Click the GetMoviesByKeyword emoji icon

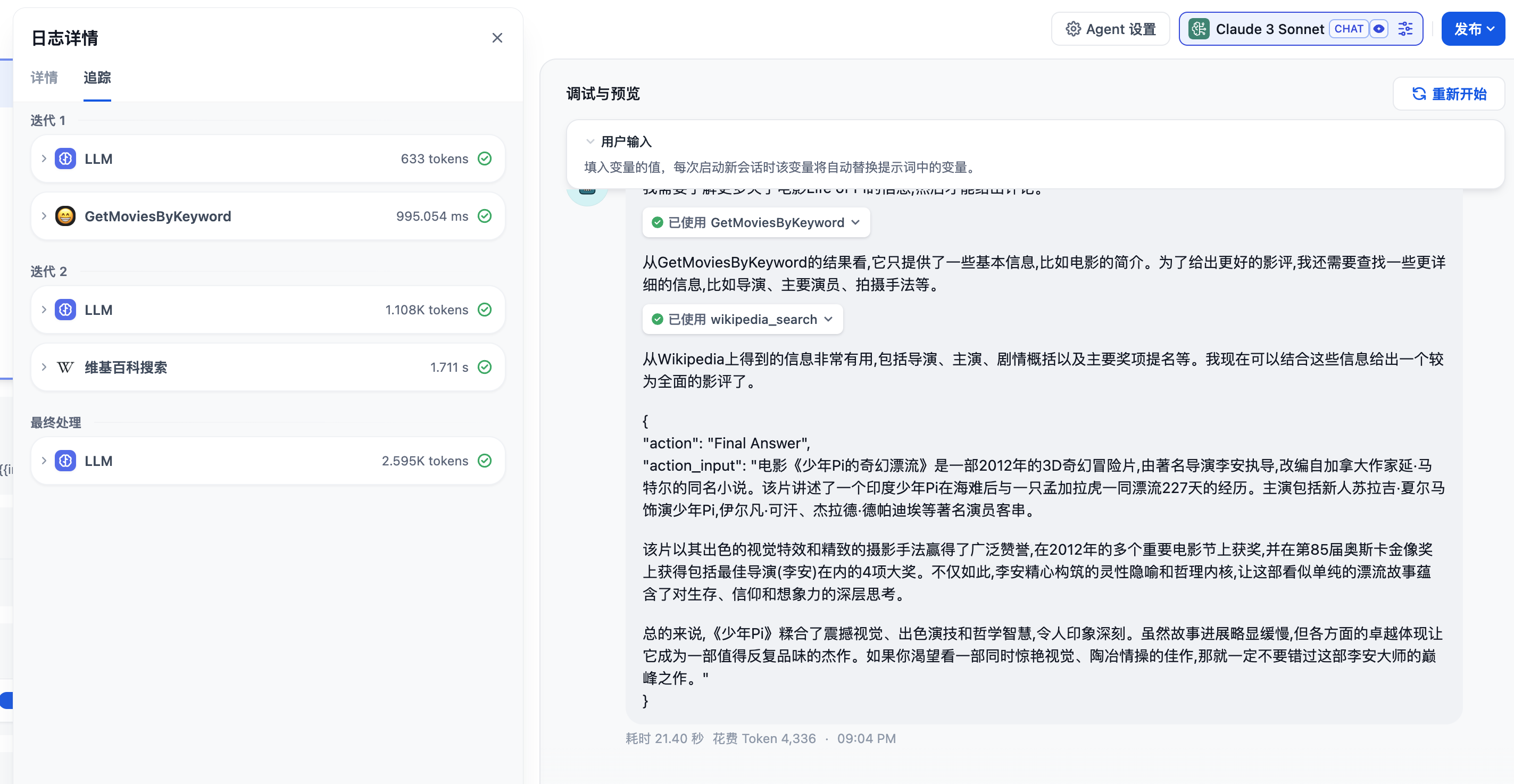pos(65,216)
